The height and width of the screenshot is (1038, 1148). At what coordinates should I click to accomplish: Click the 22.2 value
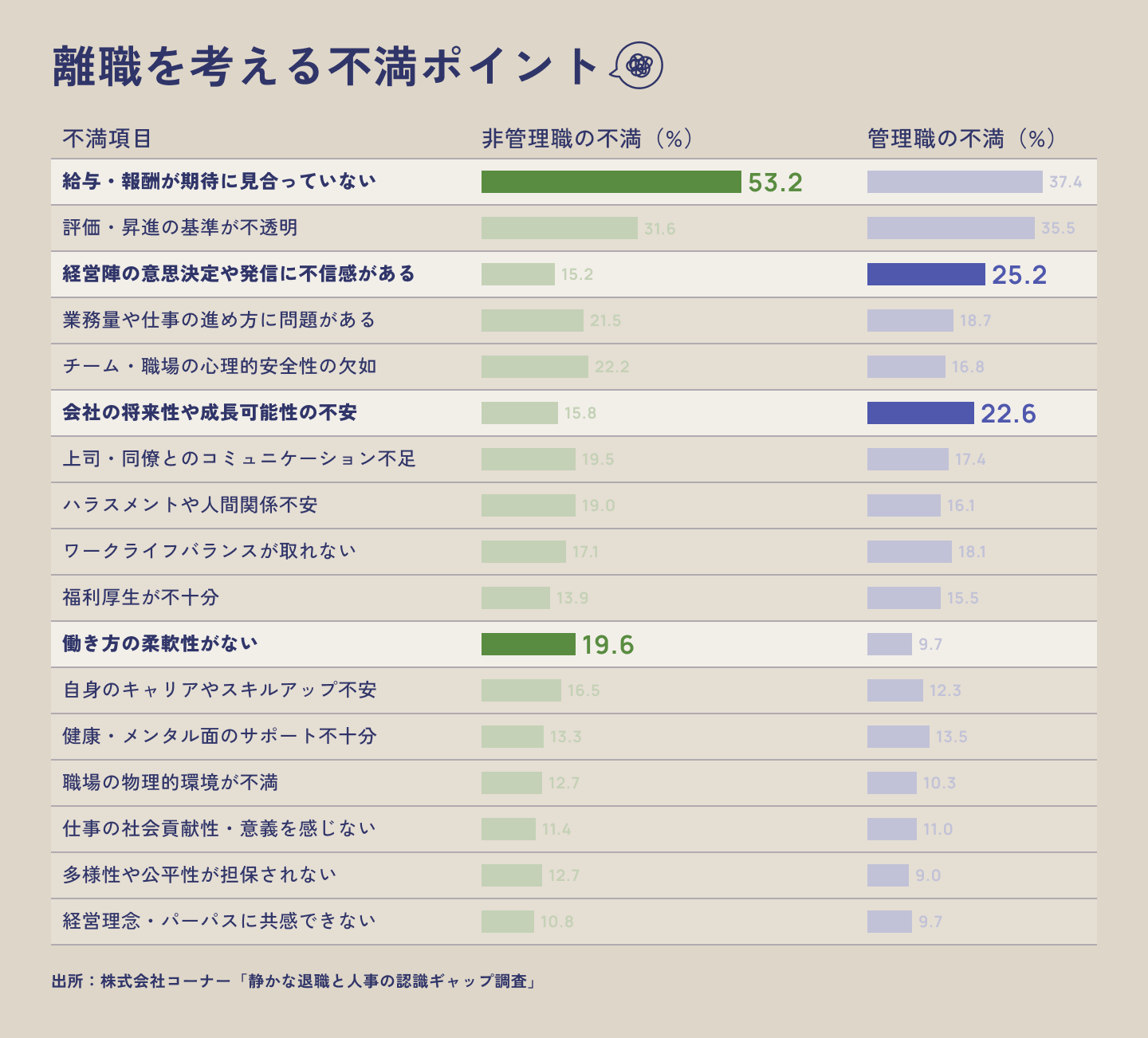611,367
